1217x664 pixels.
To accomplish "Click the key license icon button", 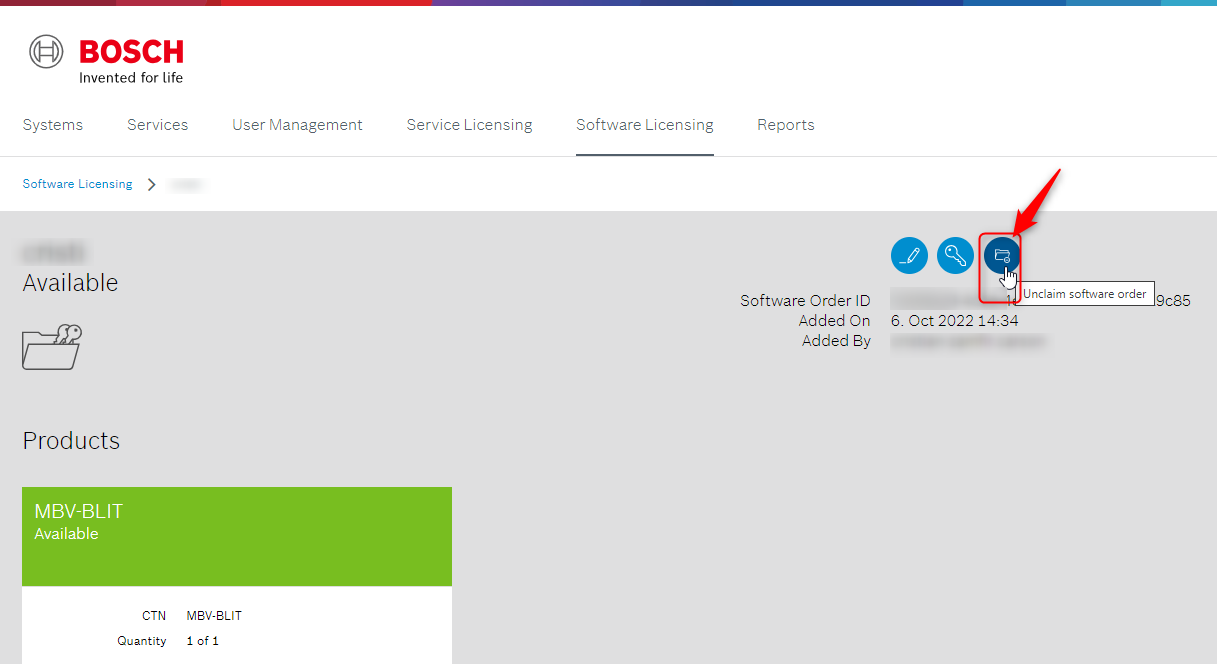I will click(x=955, y=256).
